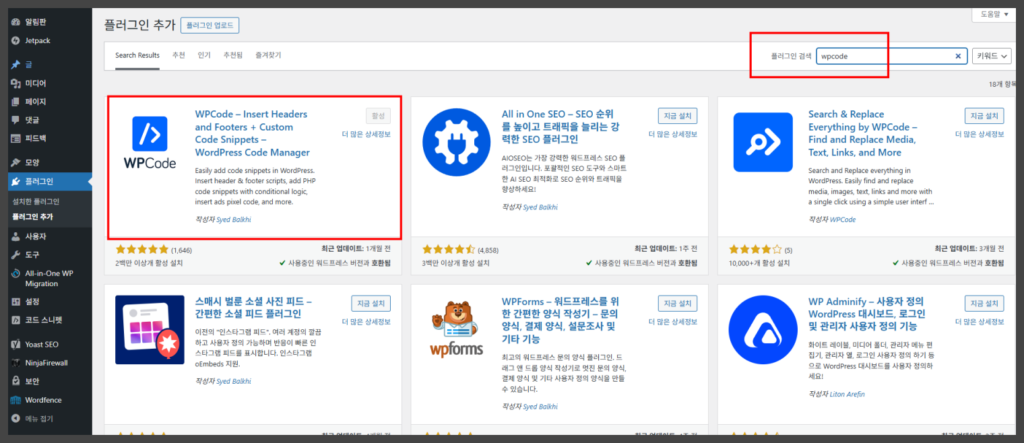Open author link Syed Balkhi under WPCode

[x=233, y=220]
